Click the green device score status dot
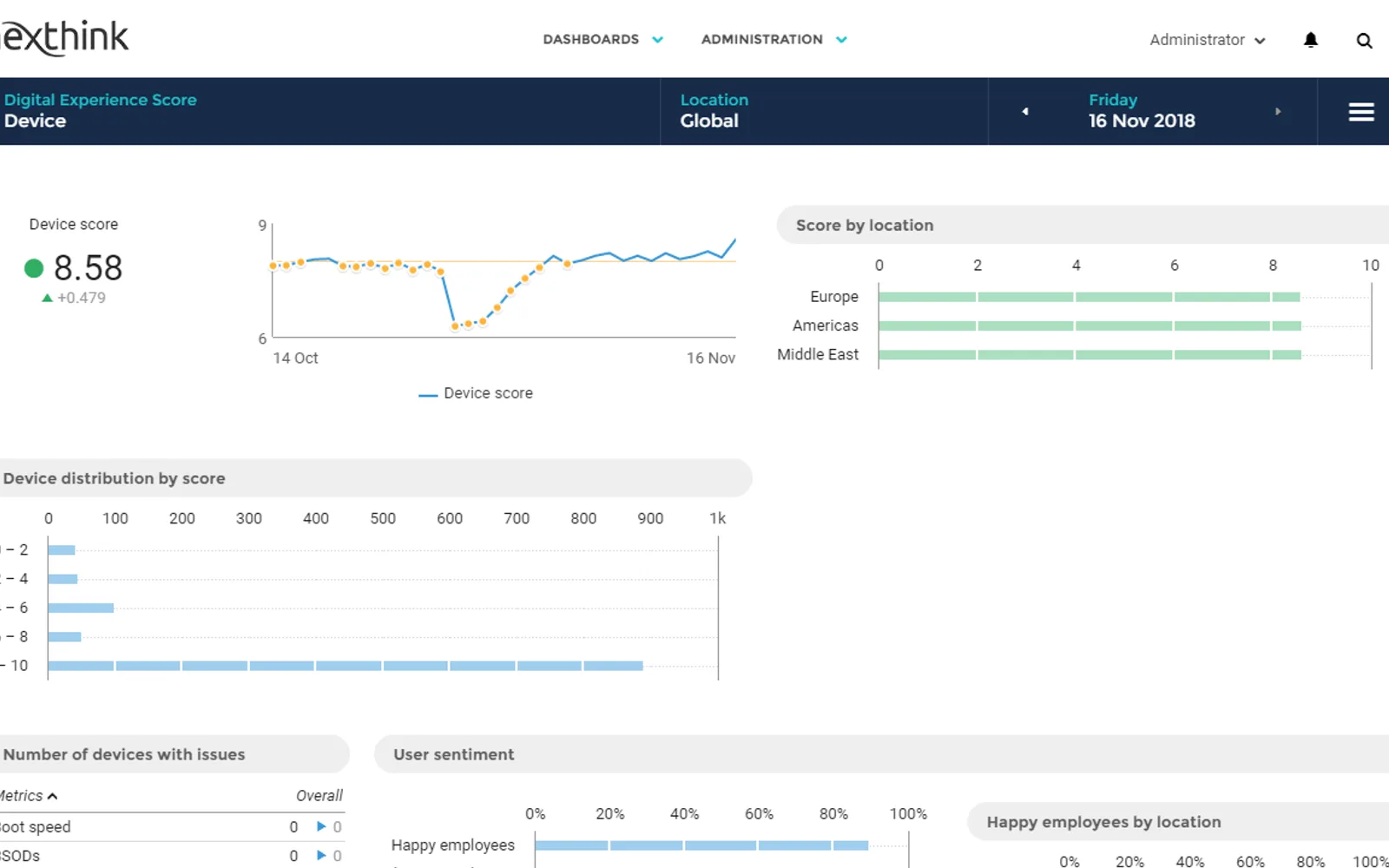Viewport: 1389px width, 868px height. (34, 268)
